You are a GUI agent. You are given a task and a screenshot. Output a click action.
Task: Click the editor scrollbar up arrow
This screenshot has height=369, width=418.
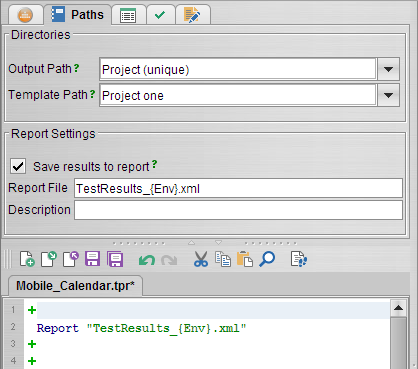[399, 308]
